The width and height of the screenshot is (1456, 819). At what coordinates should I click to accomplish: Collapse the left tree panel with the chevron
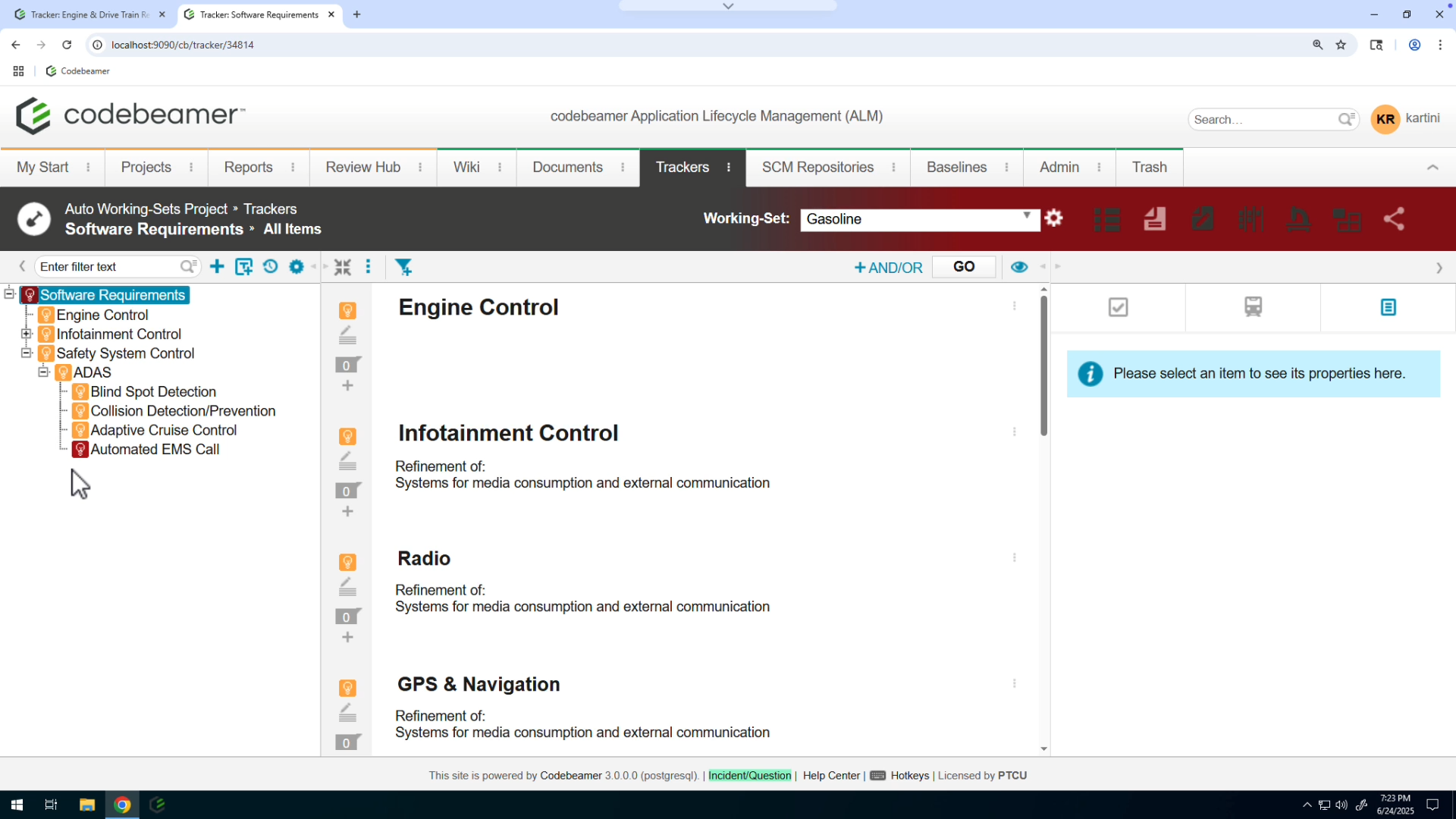(22, 266)
